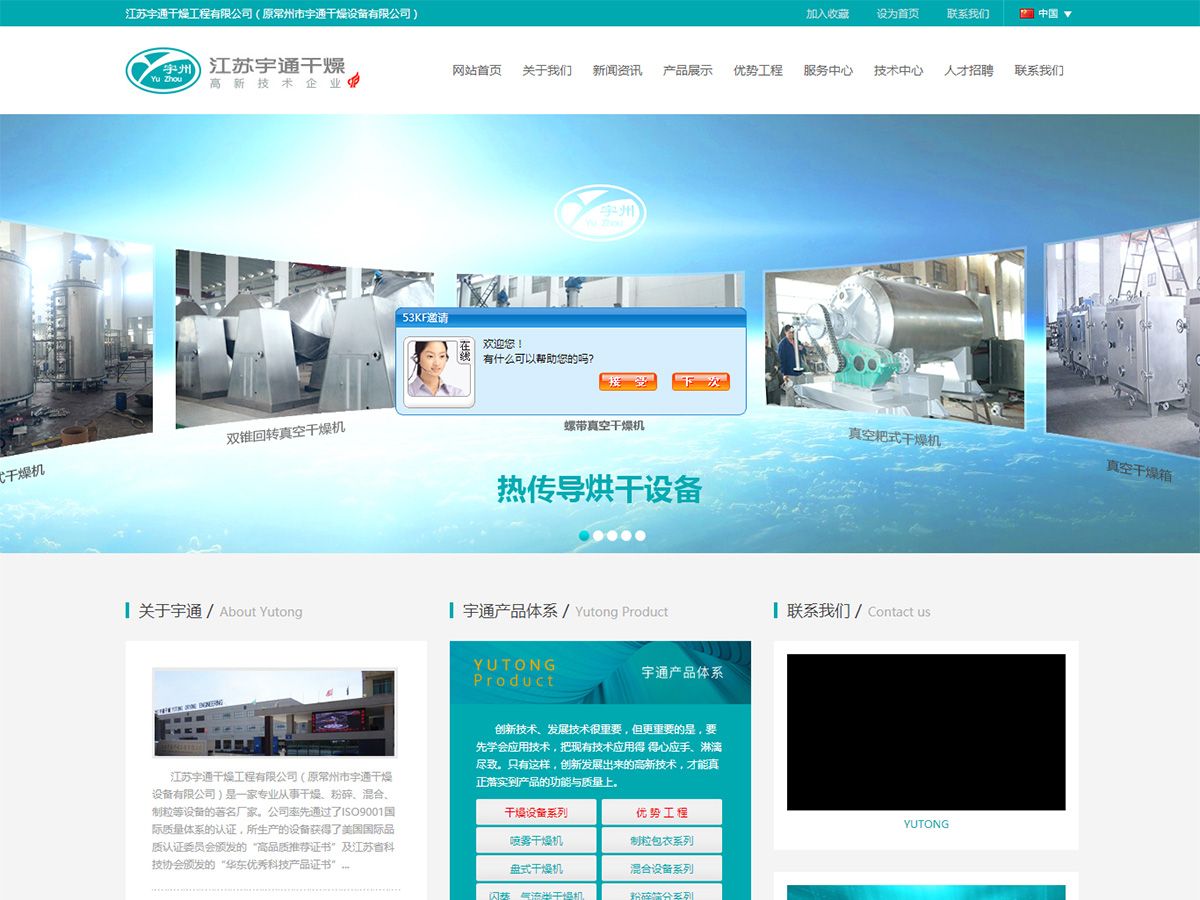Viewport: 1200px width, 900px height.
Task: Open the 盘式干燥机 product category
Action: click(536, 868)
